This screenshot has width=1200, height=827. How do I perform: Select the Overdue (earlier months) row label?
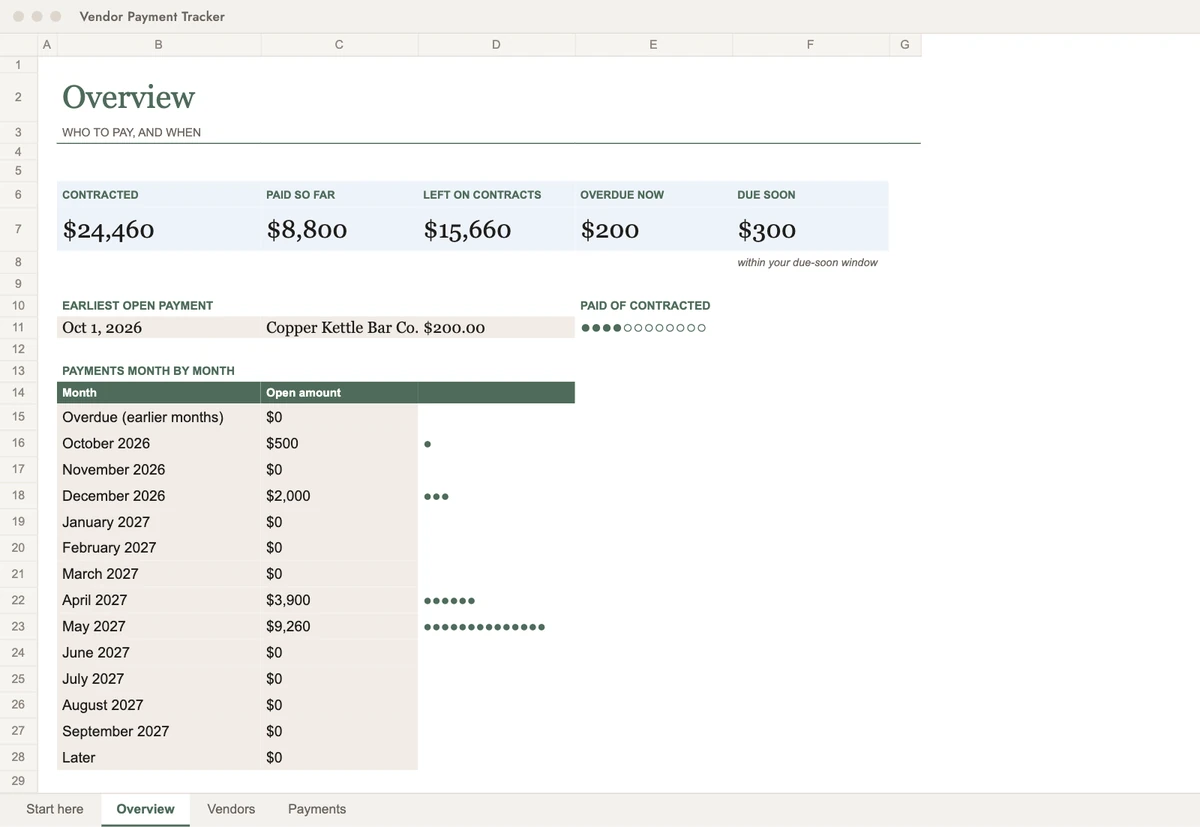pos(143,417)
